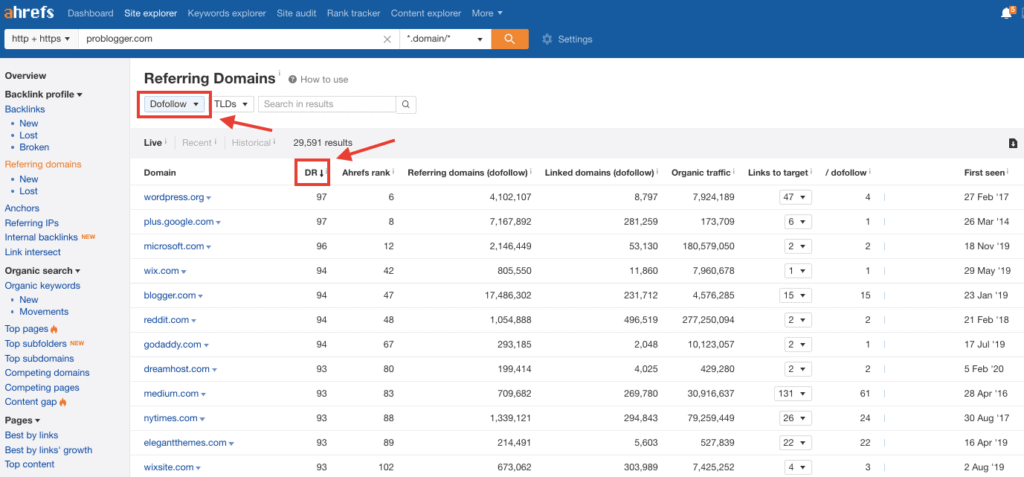Click info icon next to First seen

1008,172
